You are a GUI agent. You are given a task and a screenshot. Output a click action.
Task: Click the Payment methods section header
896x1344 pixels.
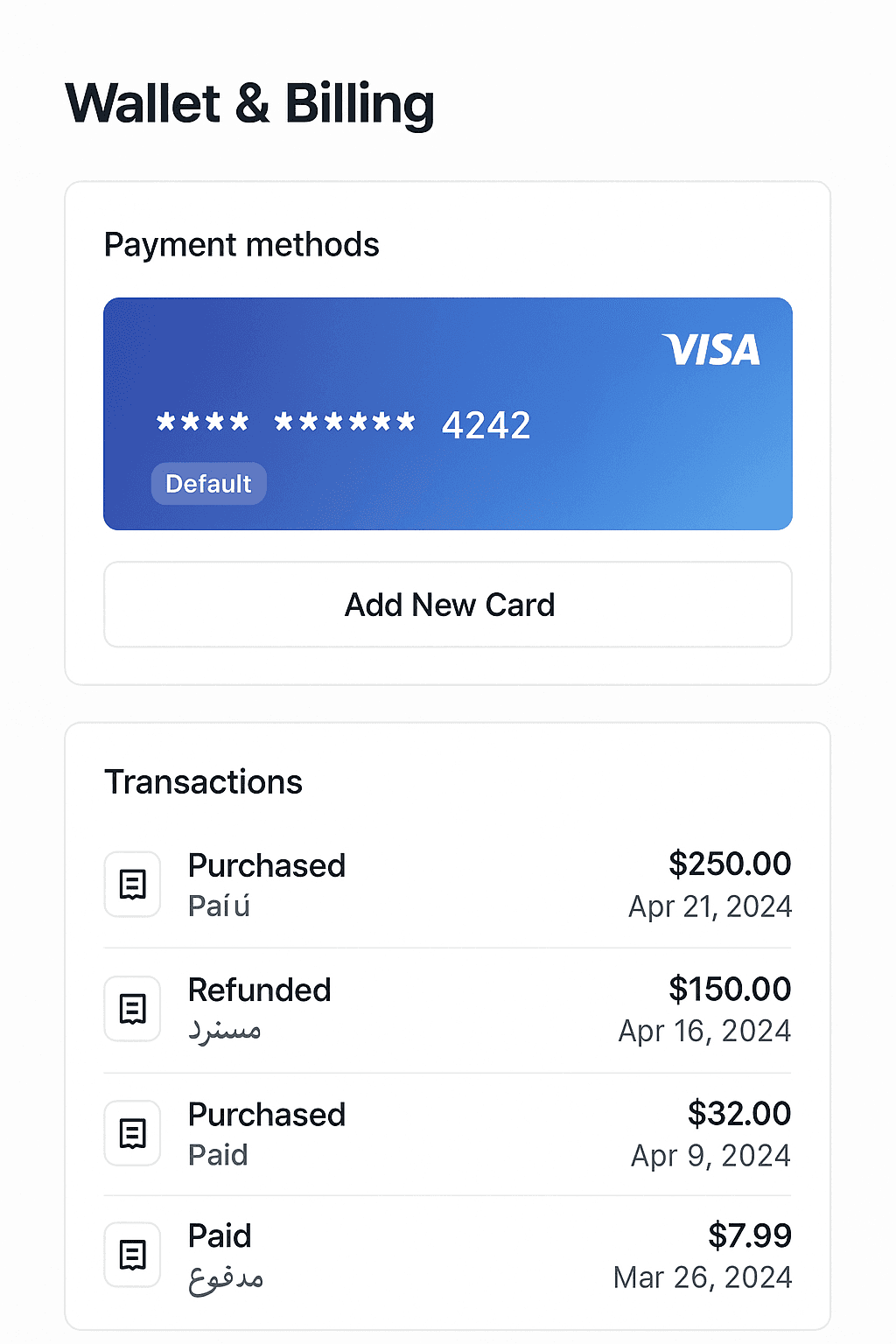241,245
